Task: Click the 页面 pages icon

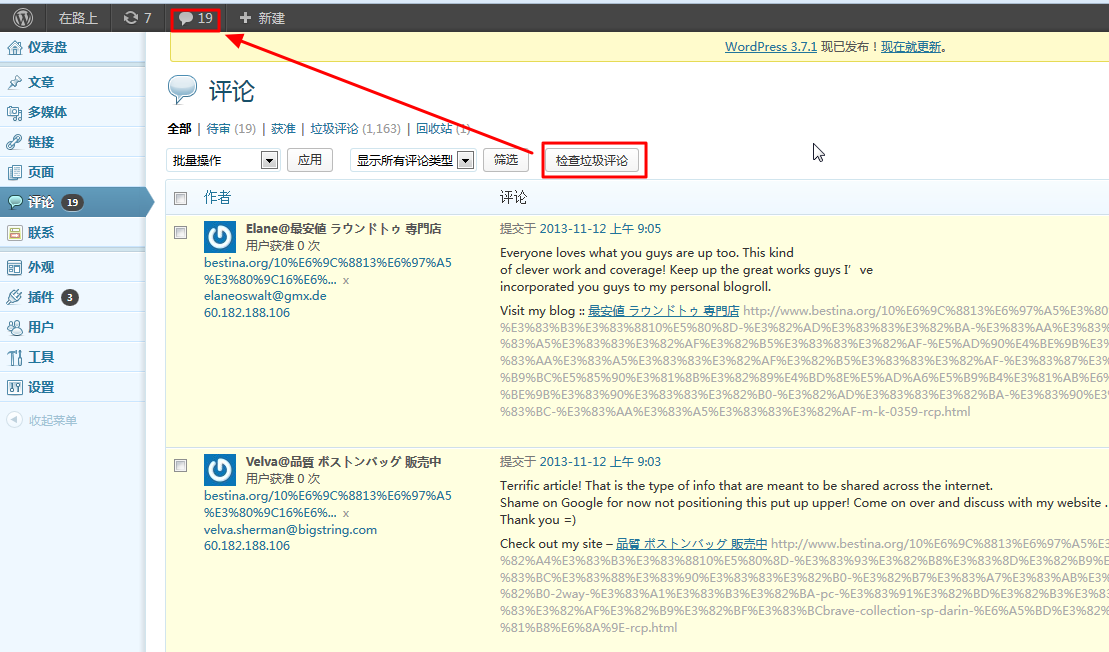Action: 14,172
